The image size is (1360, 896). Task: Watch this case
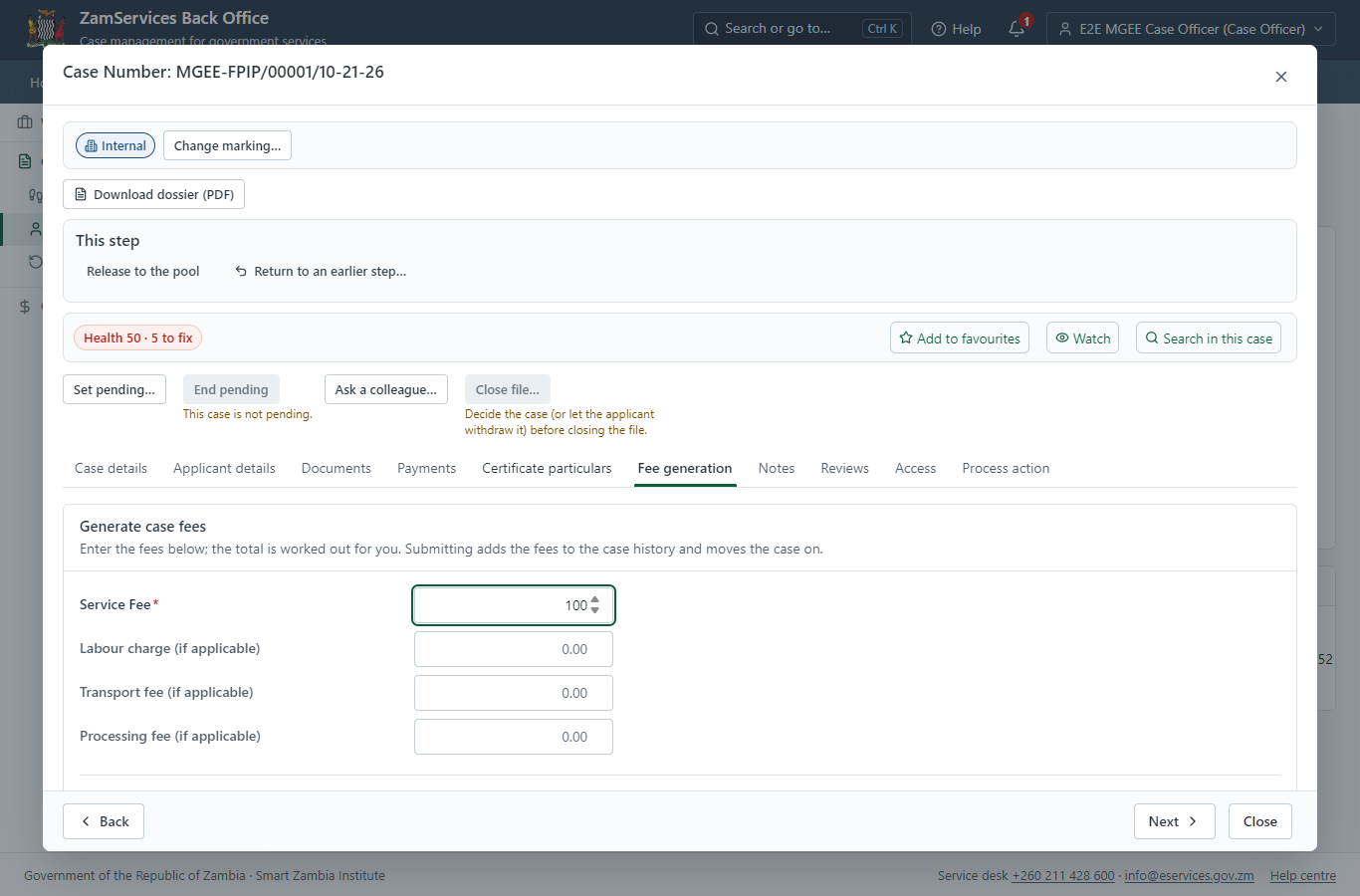(1082, 337)
